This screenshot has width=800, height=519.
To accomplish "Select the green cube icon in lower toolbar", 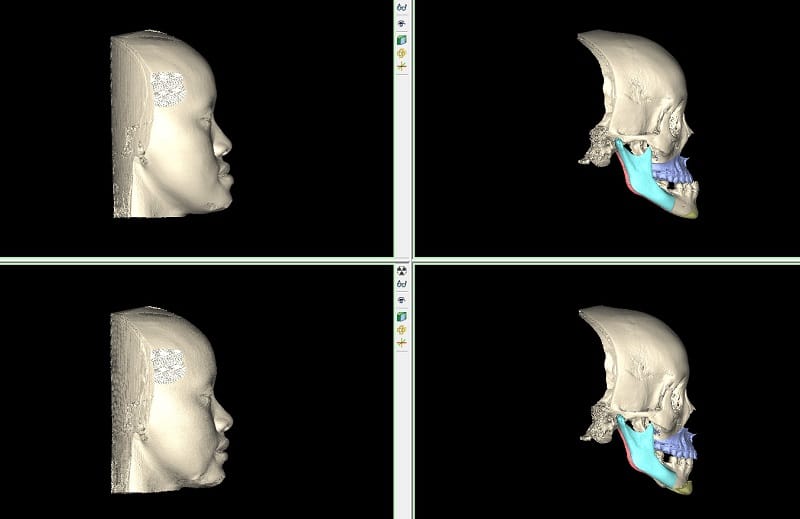I will [x=402, y=314].
